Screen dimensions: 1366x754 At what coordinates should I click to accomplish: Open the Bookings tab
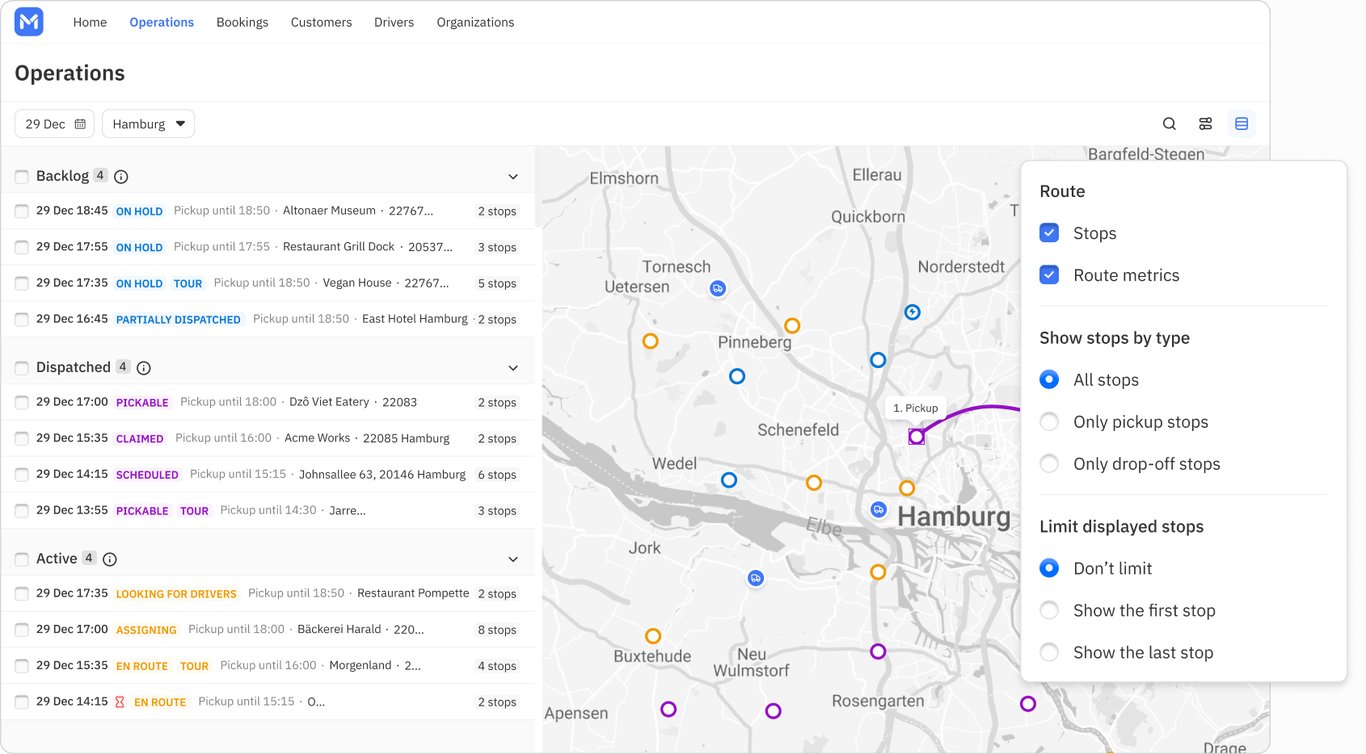click(242, 22)
